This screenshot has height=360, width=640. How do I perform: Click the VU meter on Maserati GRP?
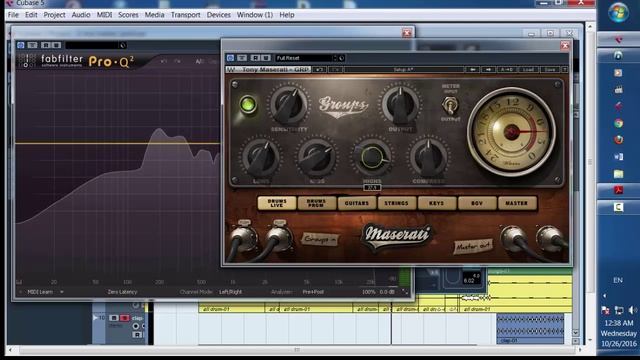[x=511, y=132]
